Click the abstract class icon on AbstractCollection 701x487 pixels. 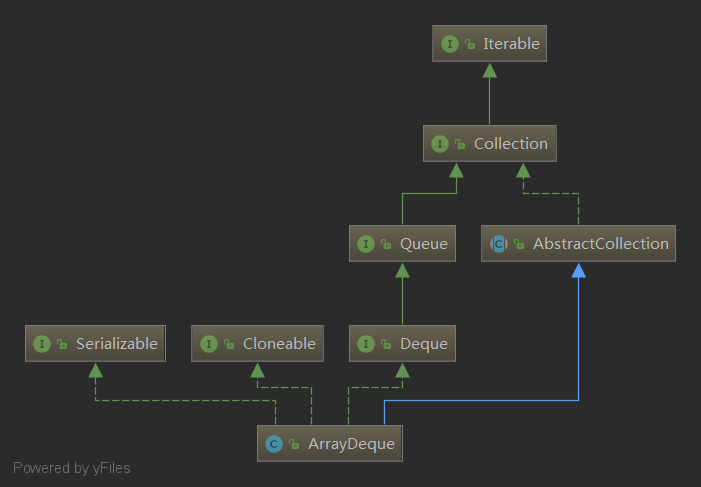[500, 244]
